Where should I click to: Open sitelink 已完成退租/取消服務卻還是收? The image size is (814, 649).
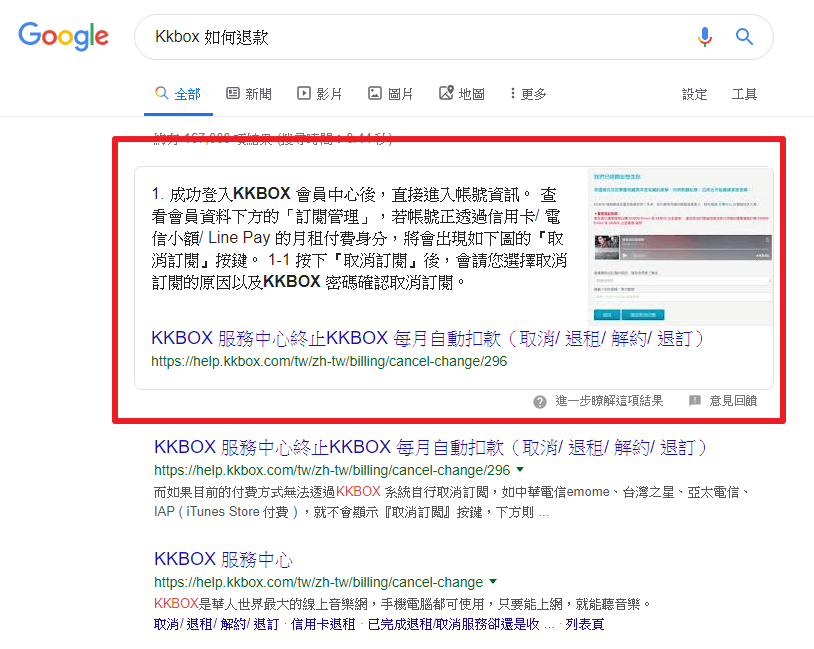coord(454,624)
